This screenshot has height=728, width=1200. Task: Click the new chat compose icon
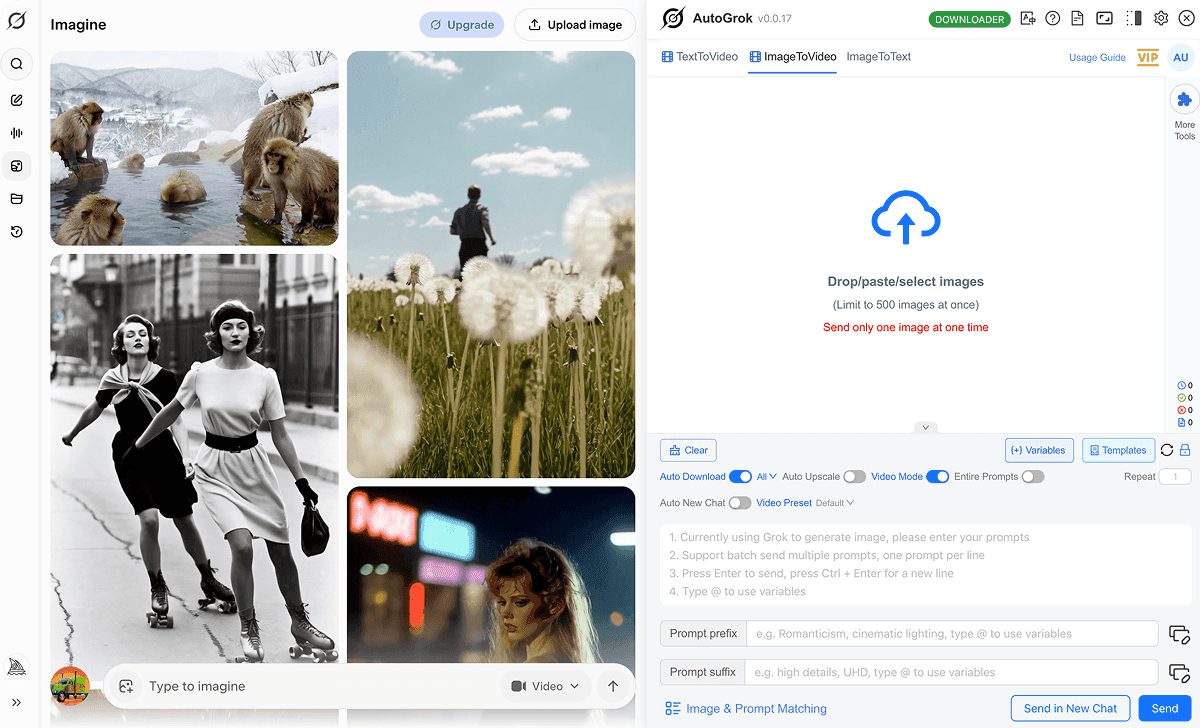point(17,100)
